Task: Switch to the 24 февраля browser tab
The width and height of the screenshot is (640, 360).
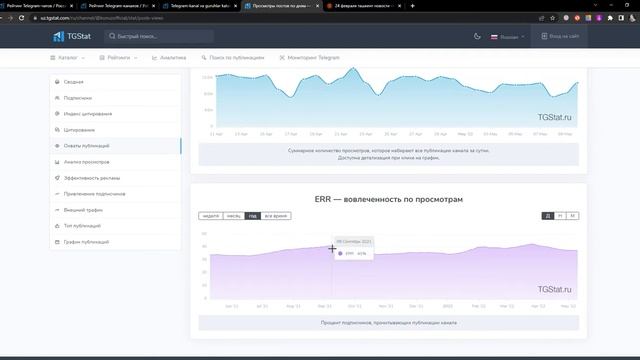Action: point(364,6)
